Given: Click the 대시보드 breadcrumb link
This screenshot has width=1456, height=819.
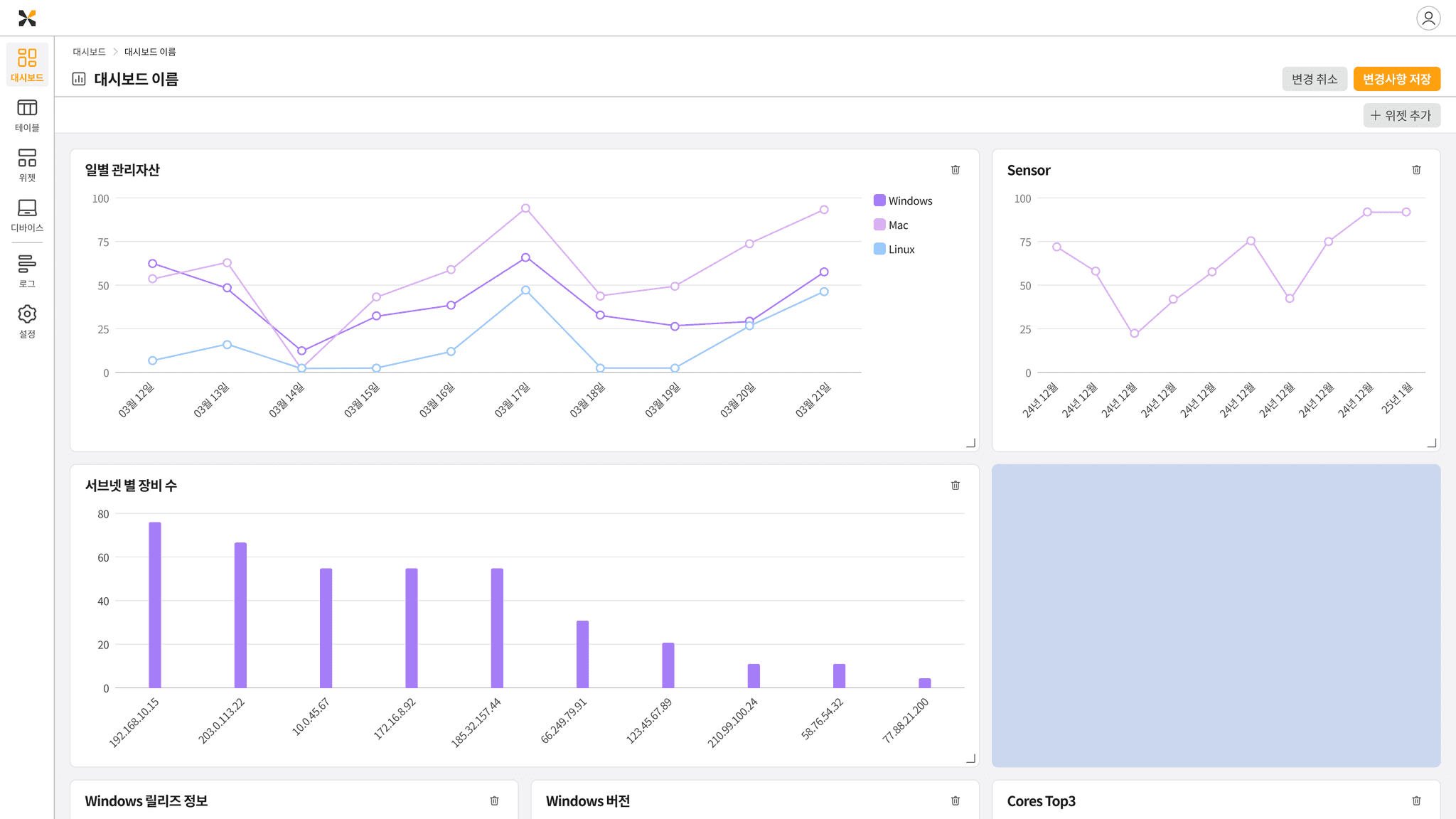Looking at the screenshot, I should point(89,52).
